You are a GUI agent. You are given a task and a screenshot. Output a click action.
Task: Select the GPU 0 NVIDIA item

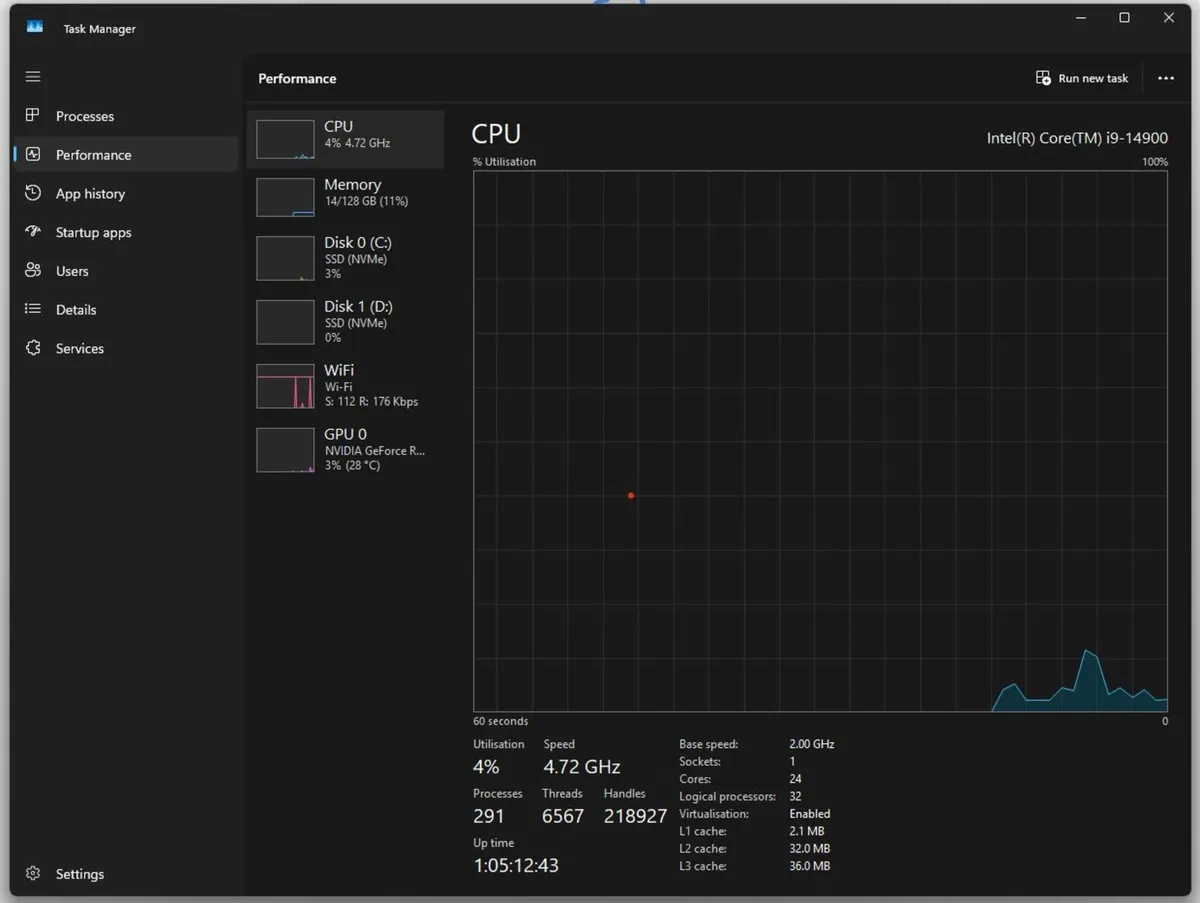point(345,449)
